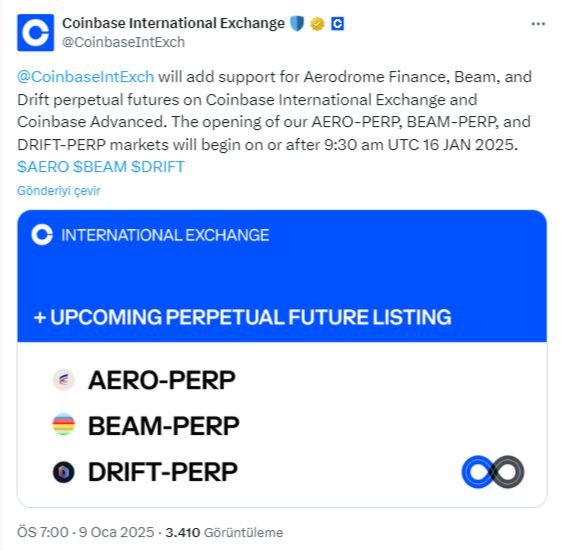This screenshot has width=562, height=551.
Task: Click the ÖS 7:00 · 9 Oca 2025 timestamp
Action: [x=86, y=532]
